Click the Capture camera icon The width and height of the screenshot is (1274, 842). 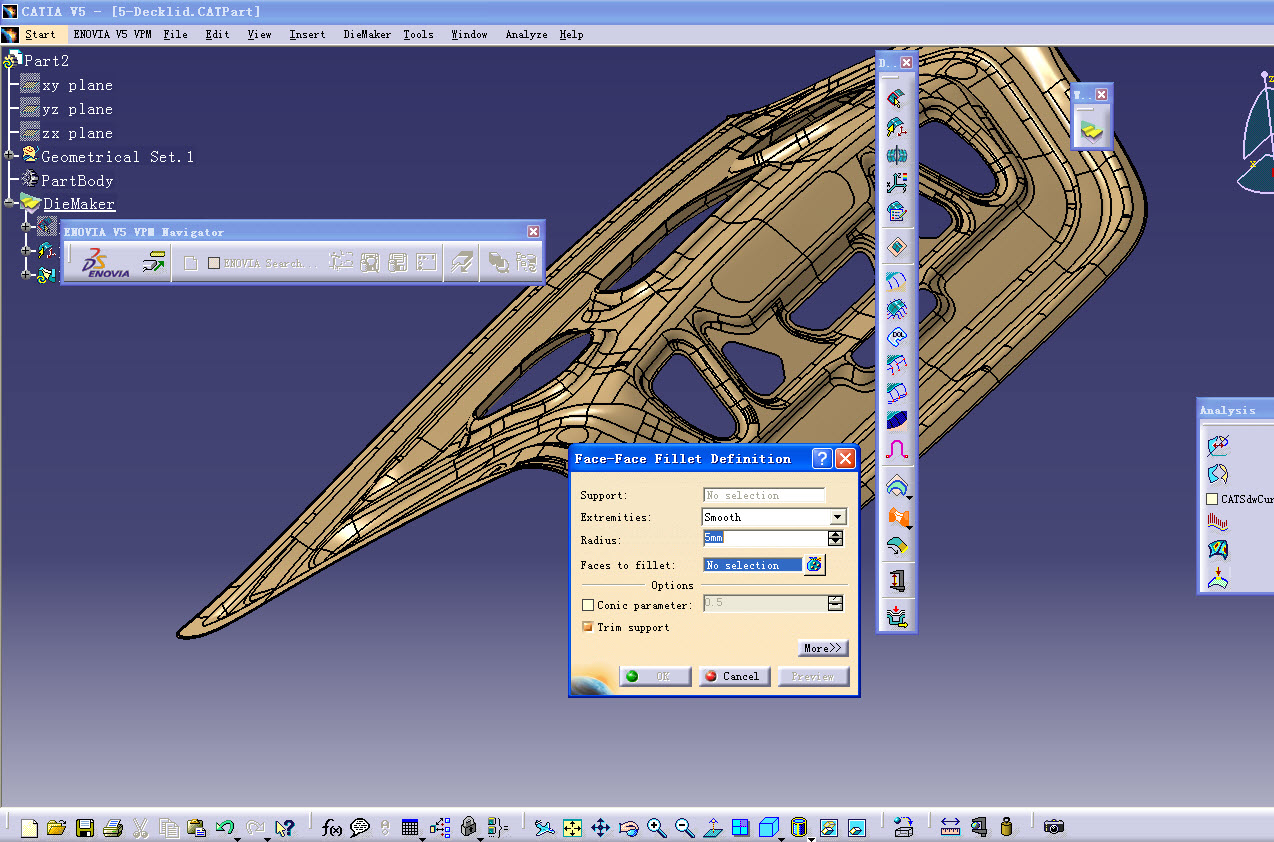point(1053,827)
